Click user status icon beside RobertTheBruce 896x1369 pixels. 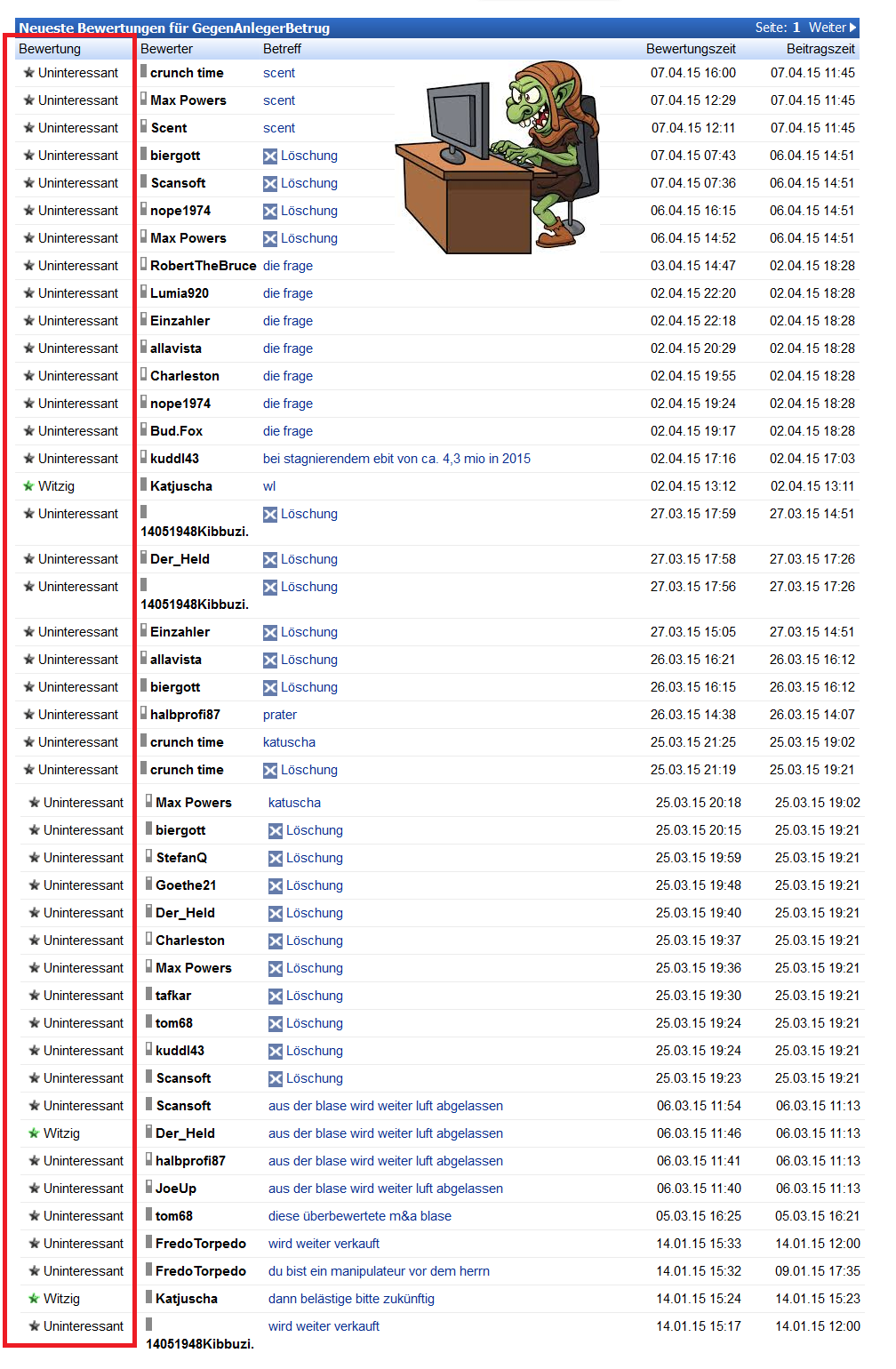(144, 264)
